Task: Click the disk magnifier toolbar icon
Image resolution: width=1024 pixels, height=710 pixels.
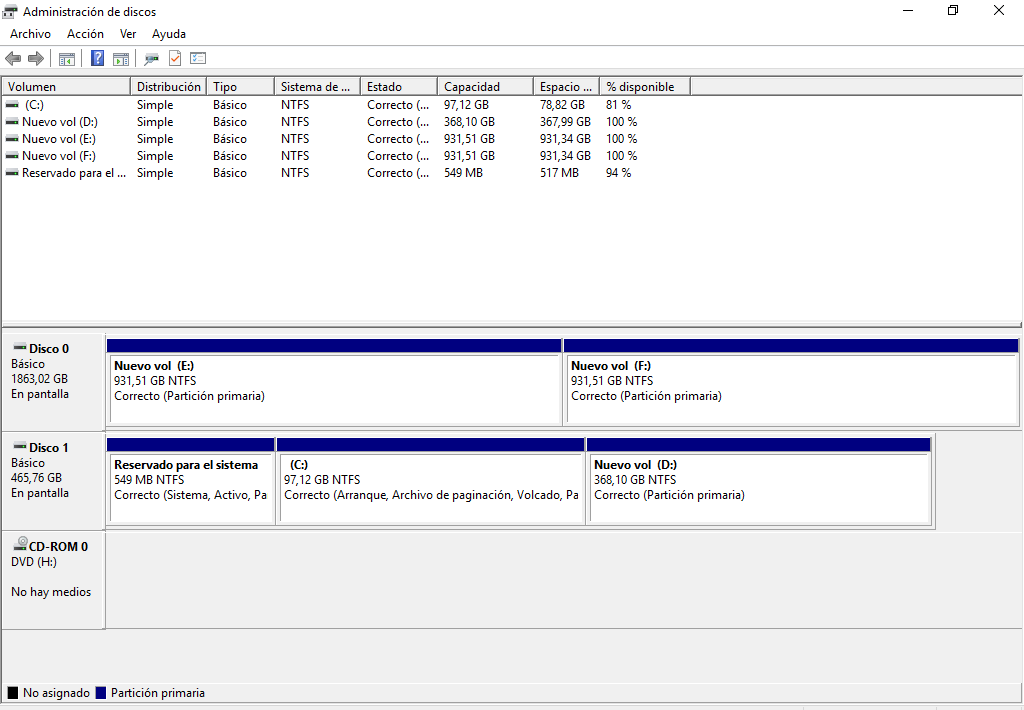Action: (x=151, y=59)
